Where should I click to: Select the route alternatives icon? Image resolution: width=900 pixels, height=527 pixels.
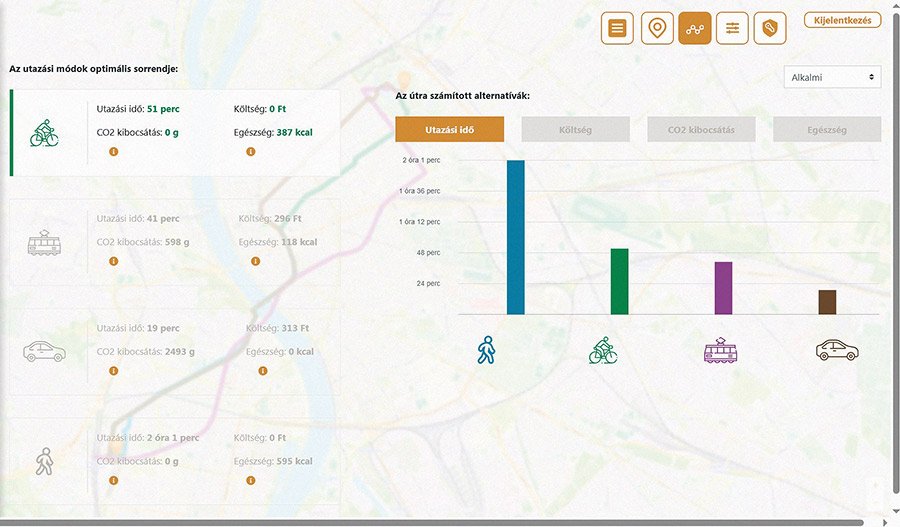(694, 28)
